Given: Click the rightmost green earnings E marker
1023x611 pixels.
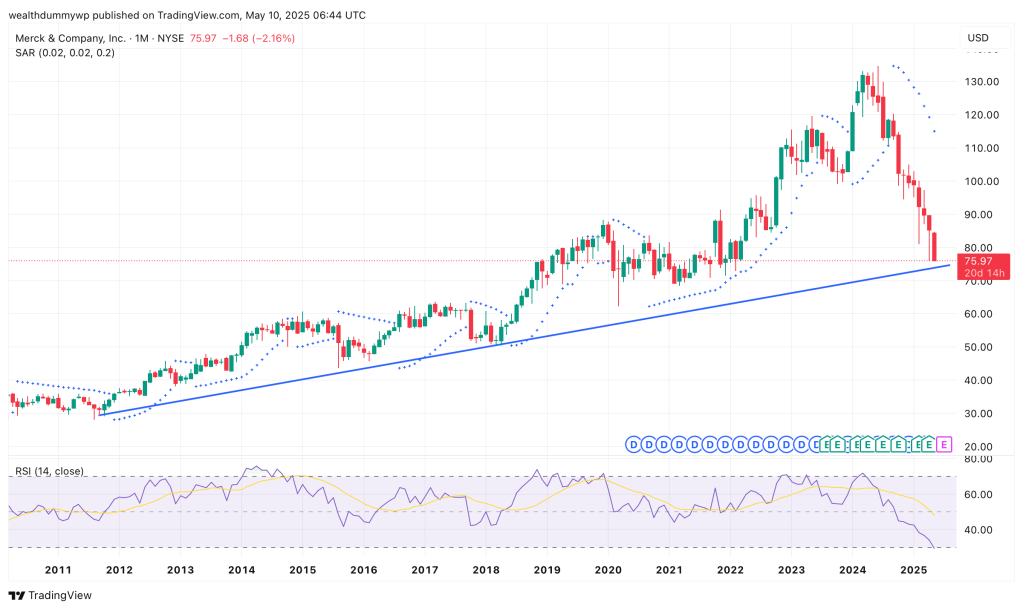Looking at the screenshot, I should pos(929,444).
